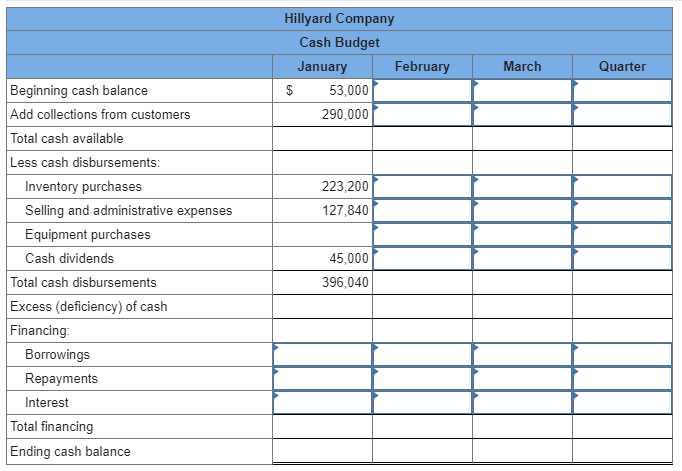
Task: Click the January ending cash balance cell
Action: (x=322, y=451)
